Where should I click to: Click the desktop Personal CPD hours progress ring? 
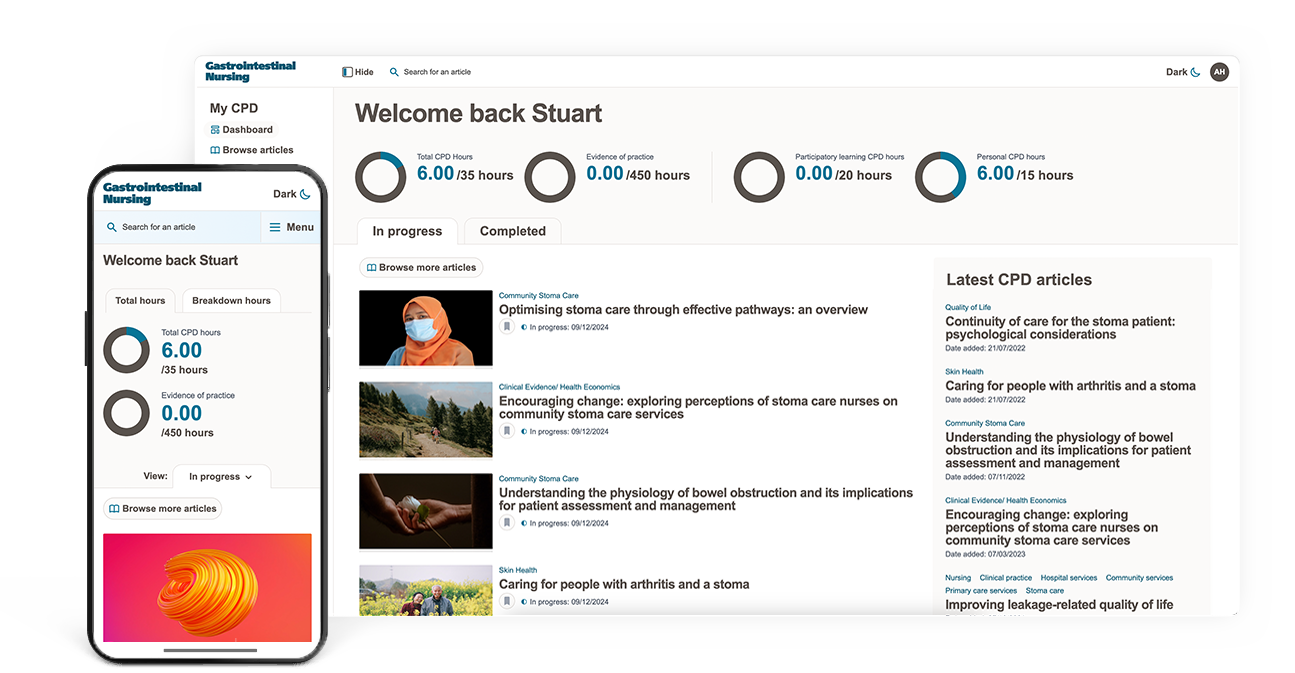click(940, 177)
